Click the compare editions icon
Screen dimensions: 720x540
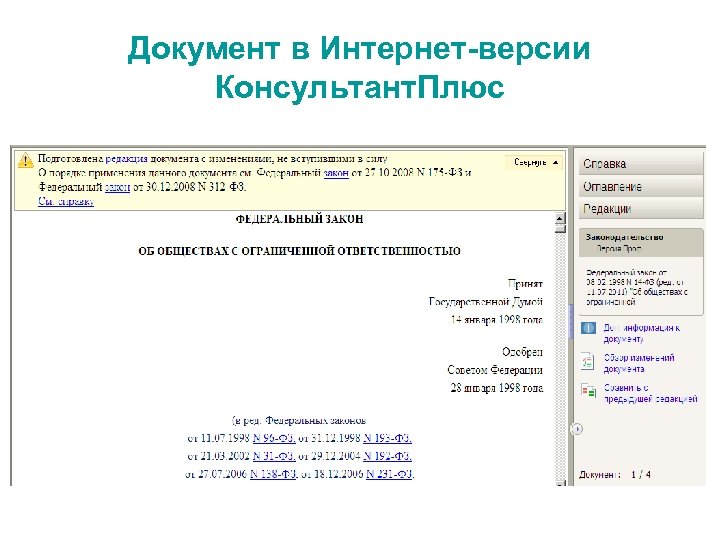[589, 391]
